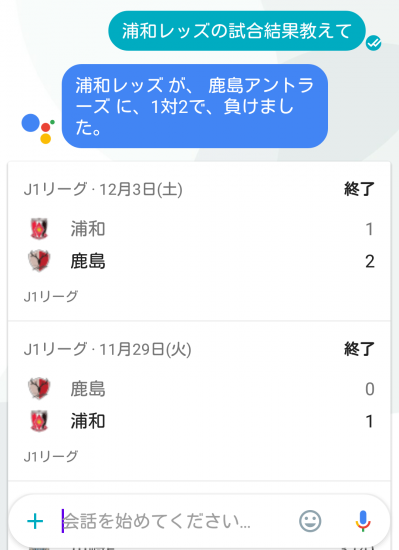Tap J1リーグ footer label under first match

[x=51, y=296]
